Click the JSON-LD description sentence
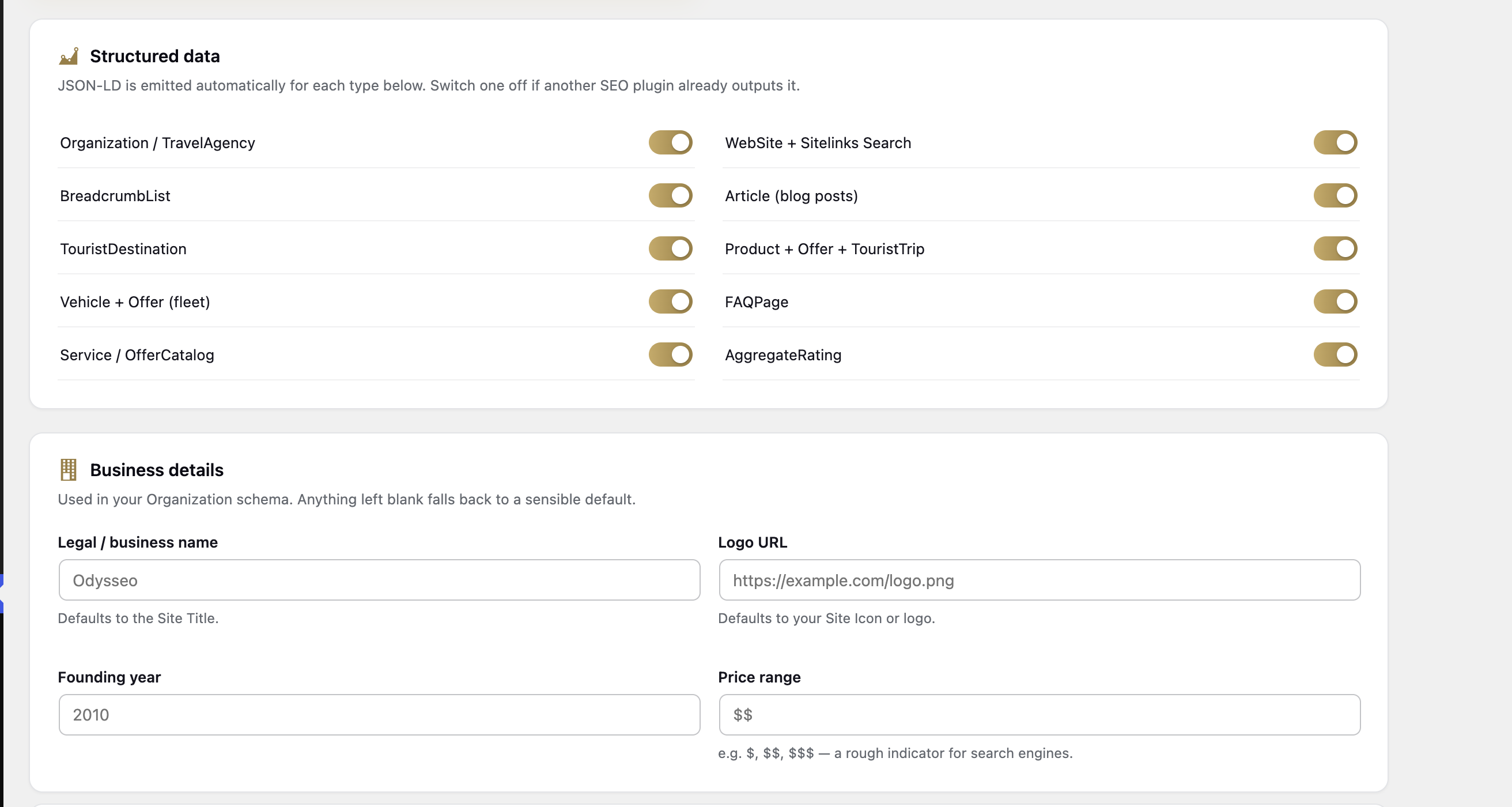Image resolution: width=1512 pixels, height=807 pixels. tap(429, 86)
